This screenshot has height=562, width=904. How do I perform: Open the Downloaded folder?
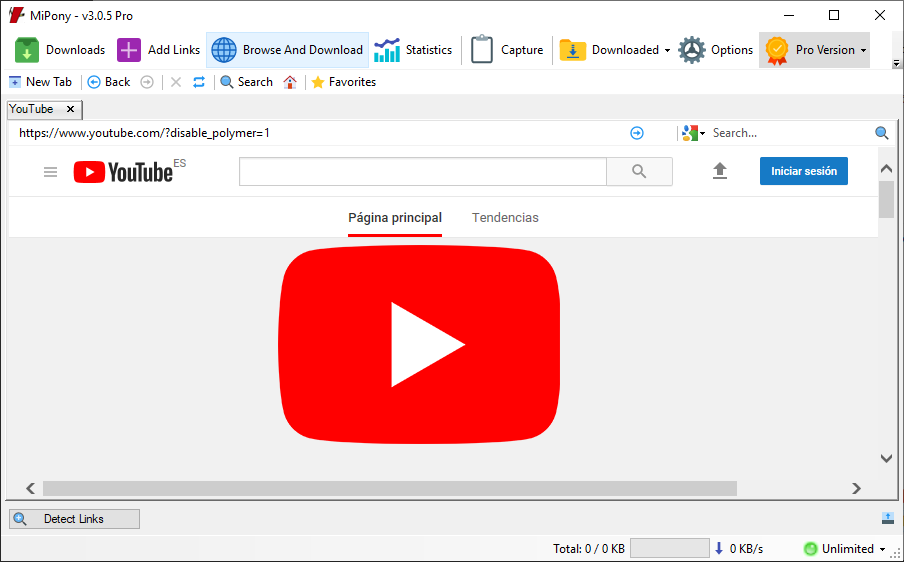click(x=609, y=50)
